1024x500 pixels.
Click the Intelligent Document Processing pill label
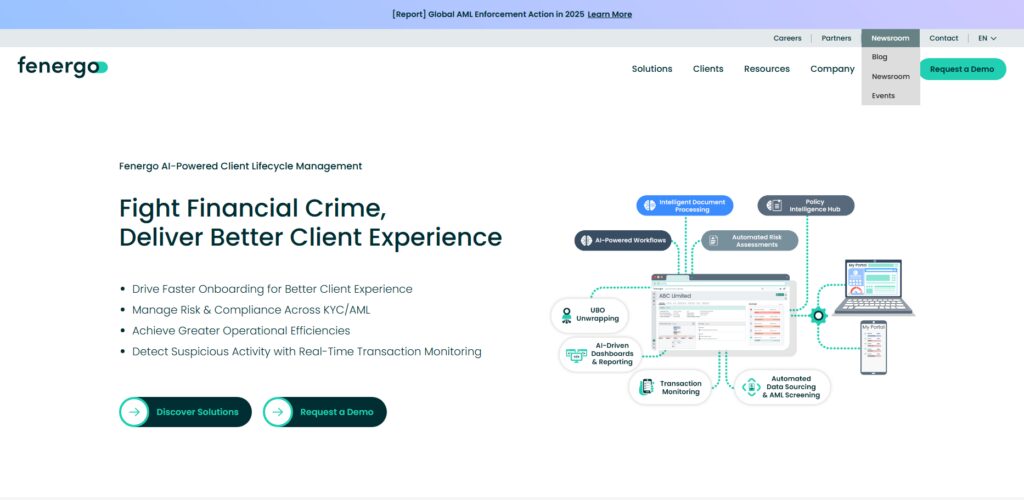point(692,206)
